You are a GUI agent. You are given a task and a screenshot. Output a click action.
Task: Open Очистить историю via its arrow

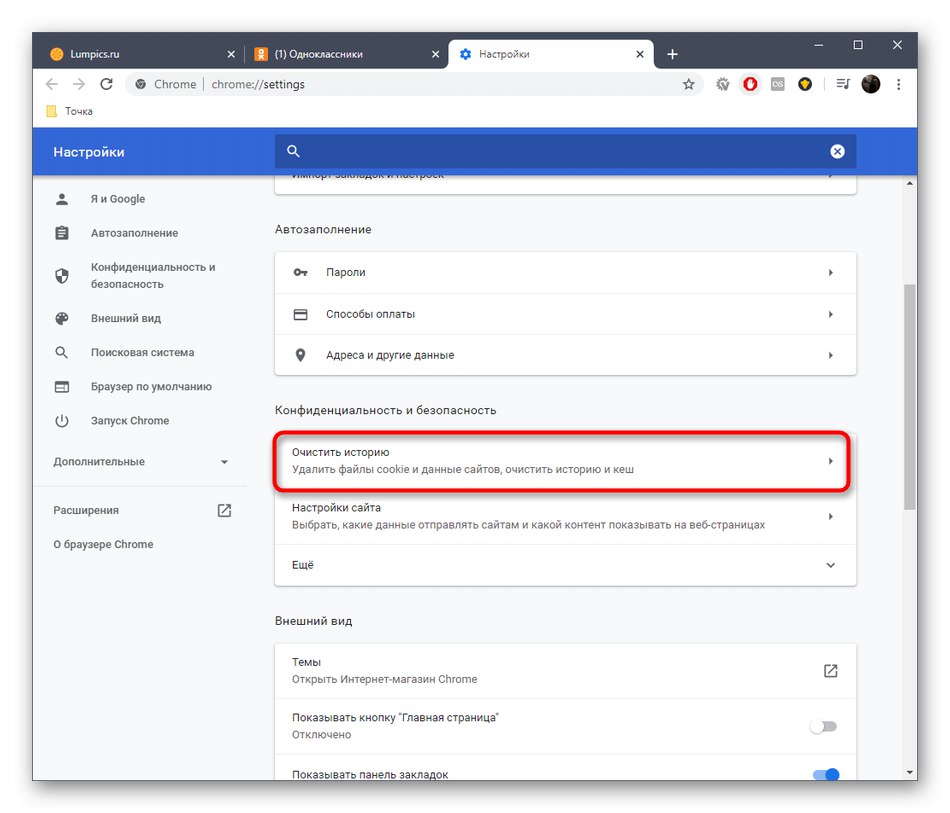coord(831,461)
